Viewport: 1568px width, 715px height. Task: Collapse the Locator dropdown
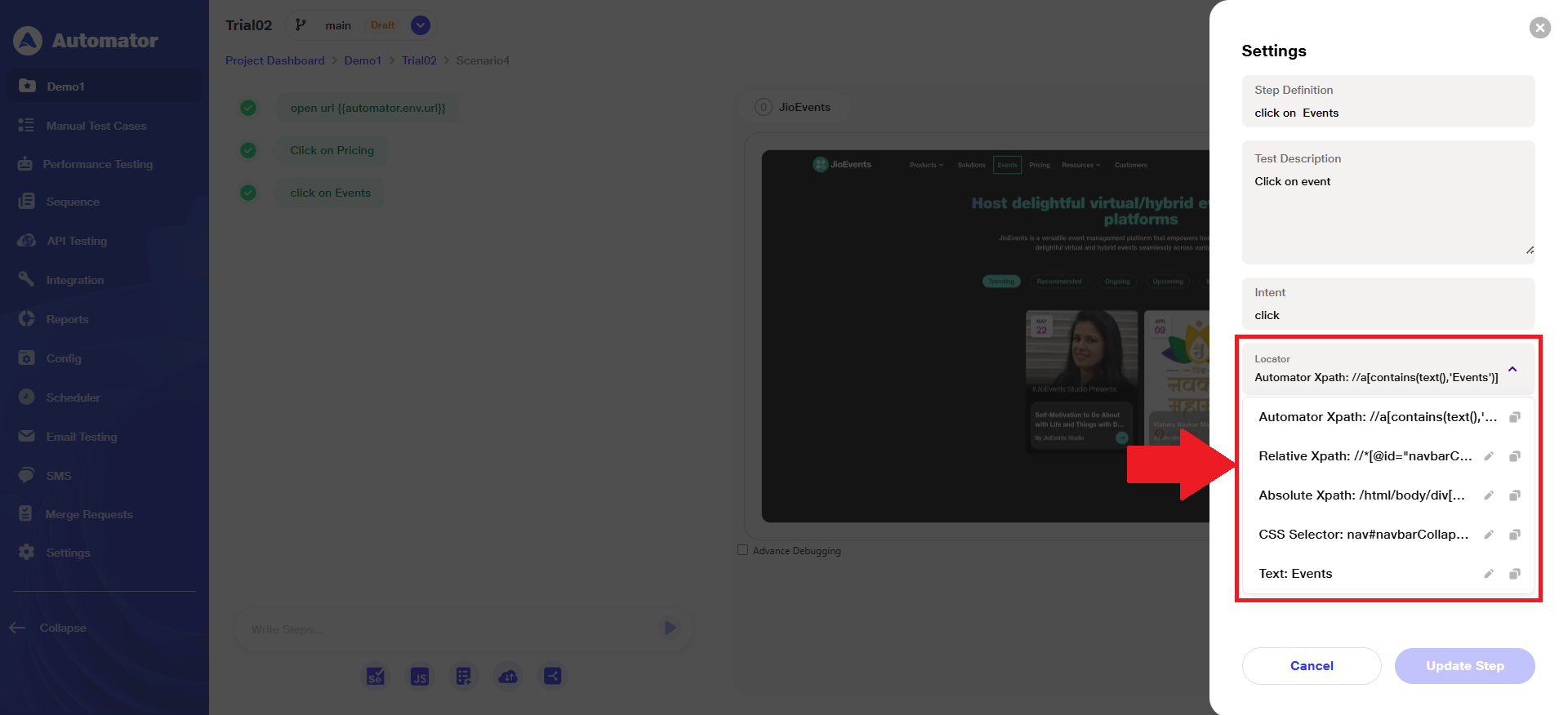point(1512,369)
